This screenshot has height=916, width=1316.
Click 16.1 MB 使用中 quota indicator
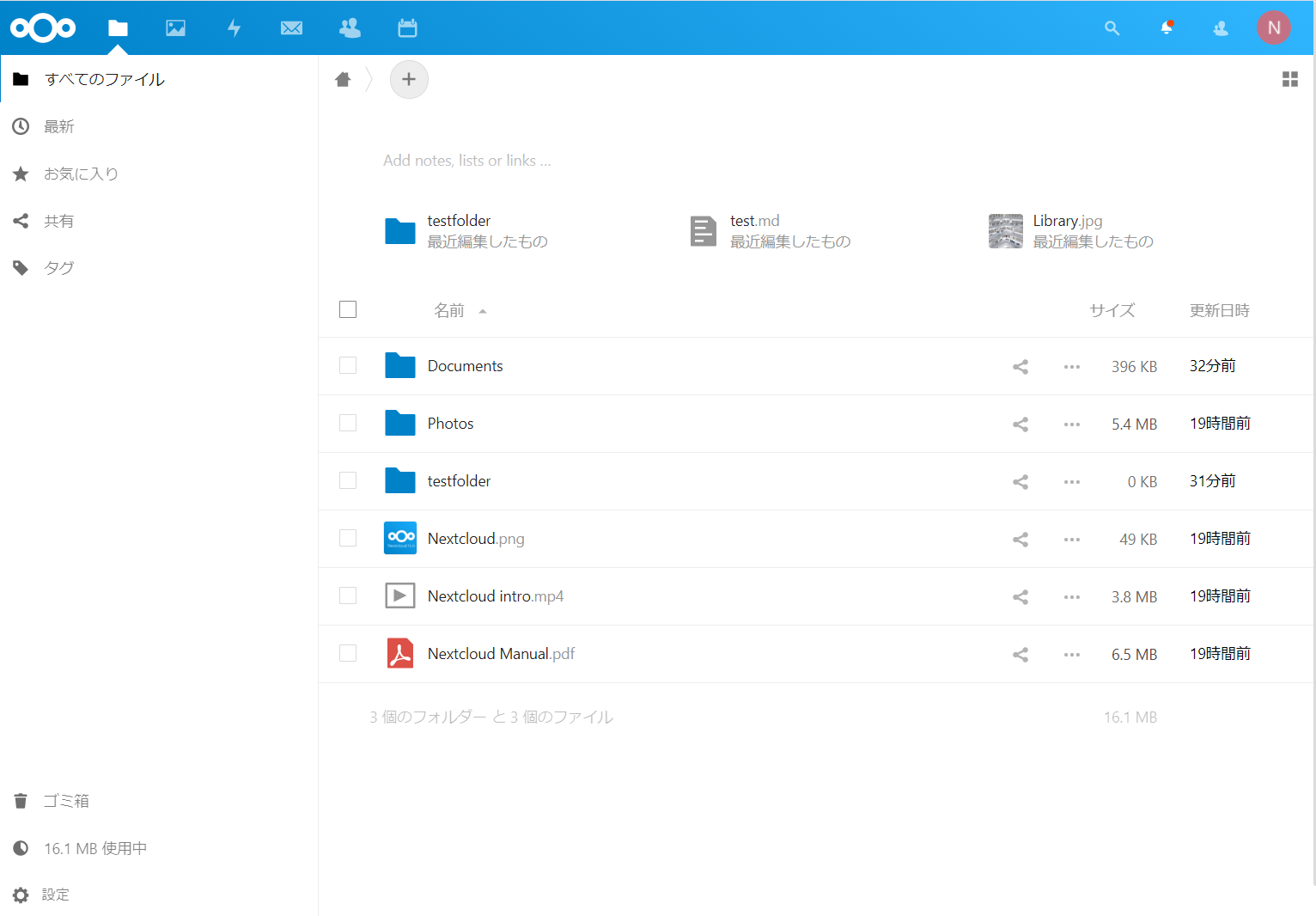[159, 848]
